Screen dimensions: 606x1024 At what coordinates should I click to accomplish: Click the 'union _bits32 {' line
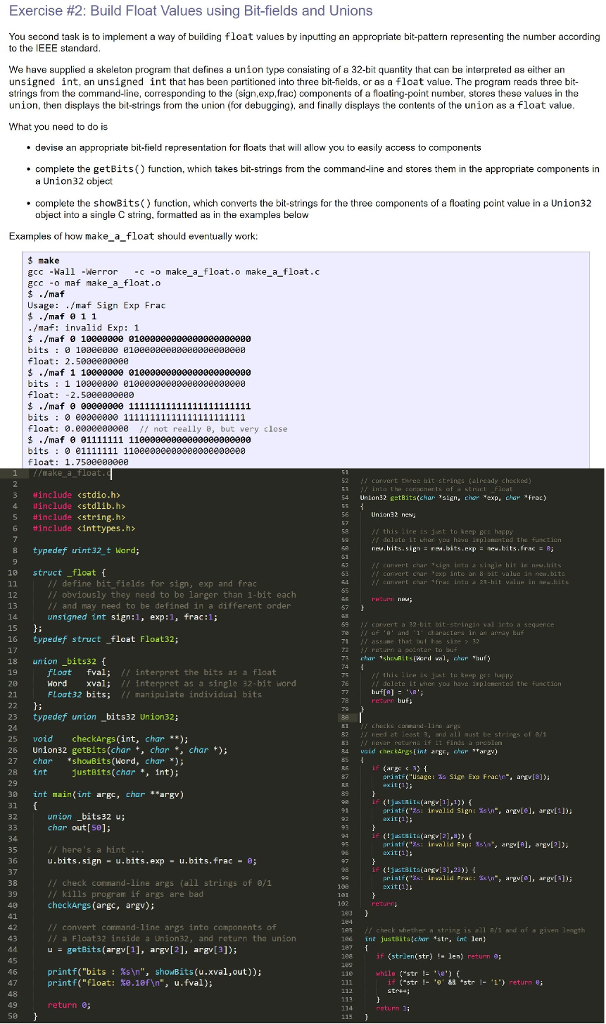pos(69,662)
